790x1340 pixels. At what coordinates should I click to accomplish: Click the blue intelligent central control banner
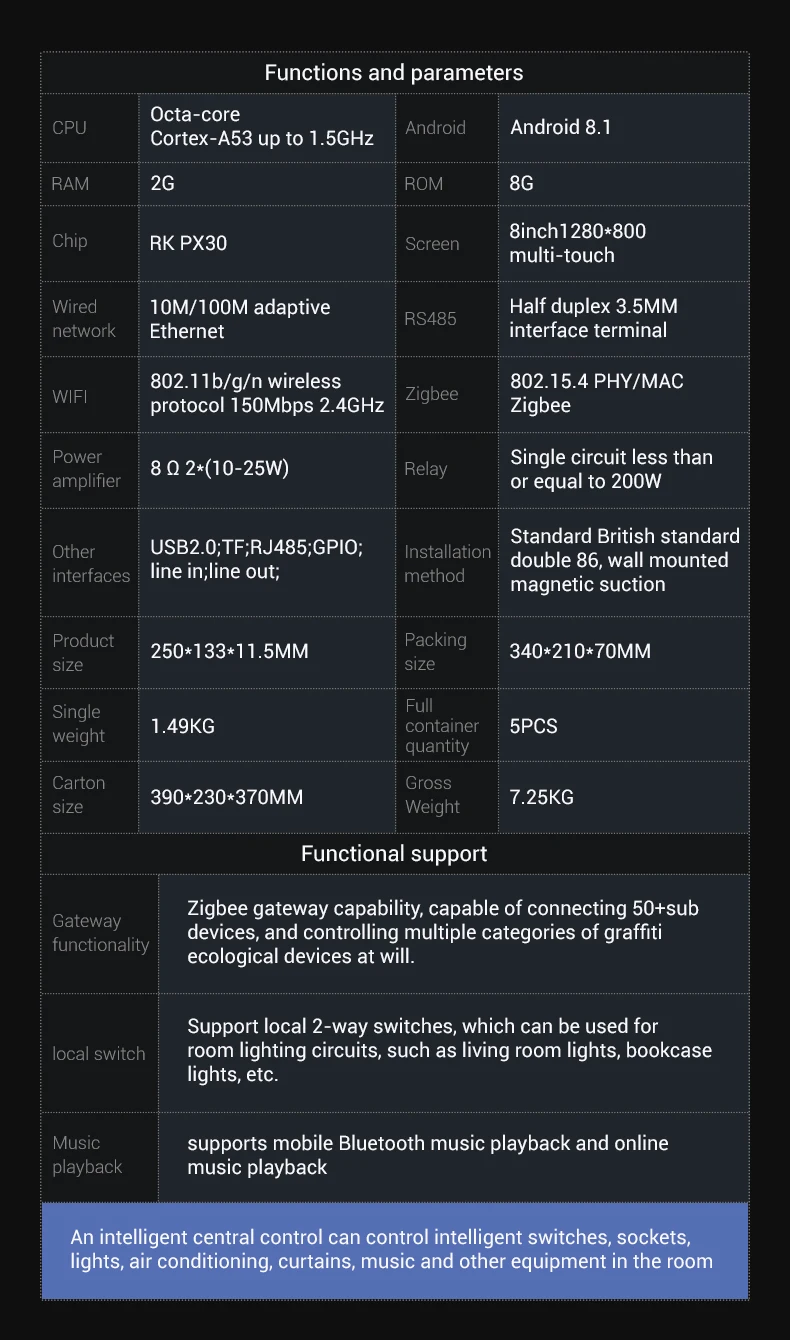click(394, 1250)
